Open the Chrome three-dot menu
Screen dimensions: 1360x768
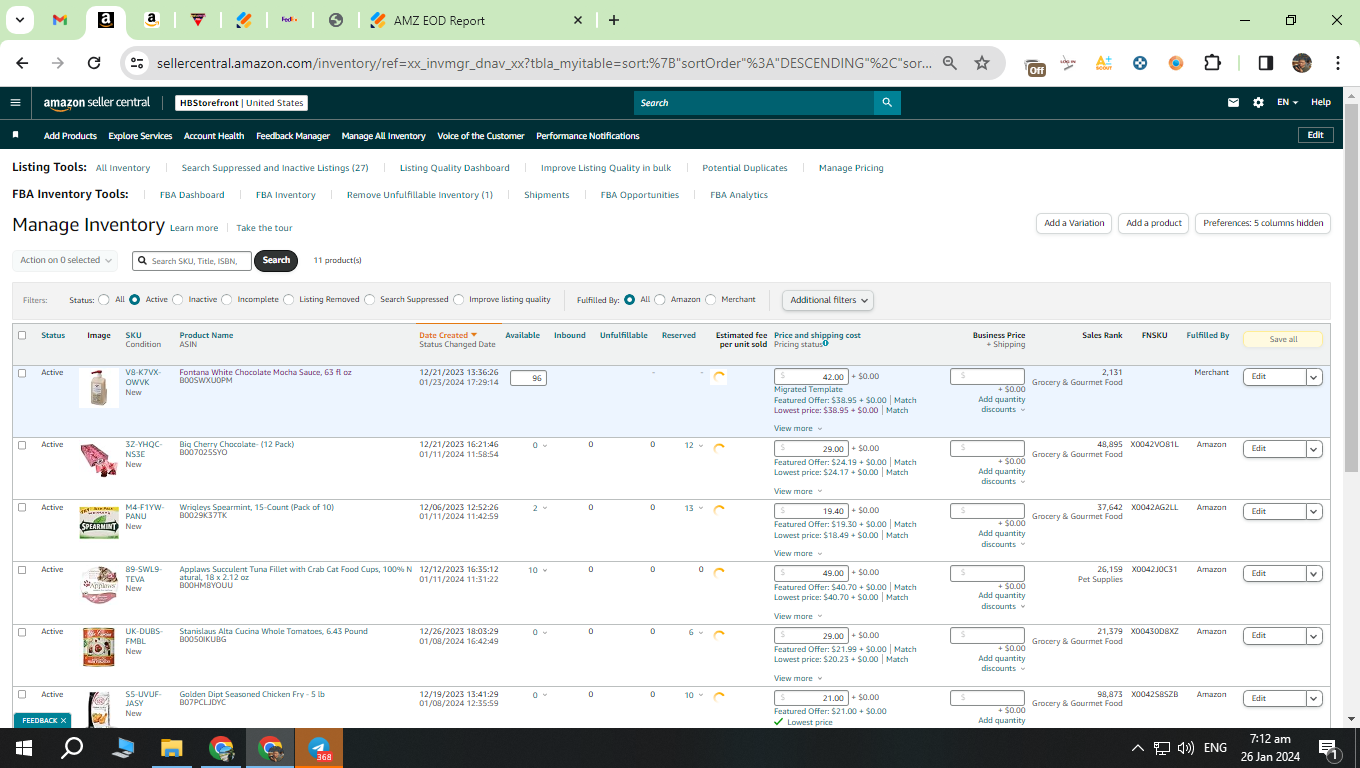(x=1337, y=63)
